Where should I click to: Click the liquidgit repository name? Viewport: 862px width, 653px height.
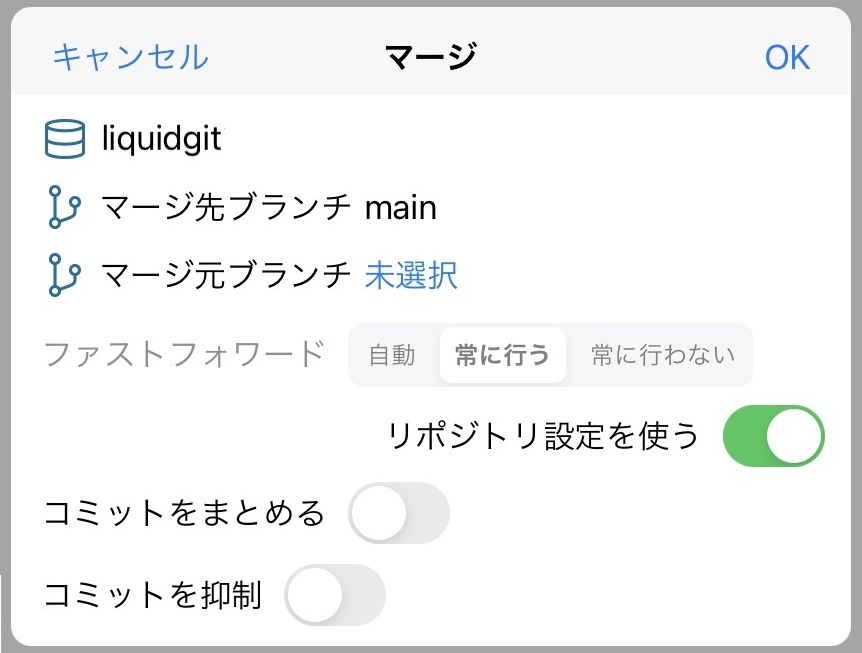point(161,138)
